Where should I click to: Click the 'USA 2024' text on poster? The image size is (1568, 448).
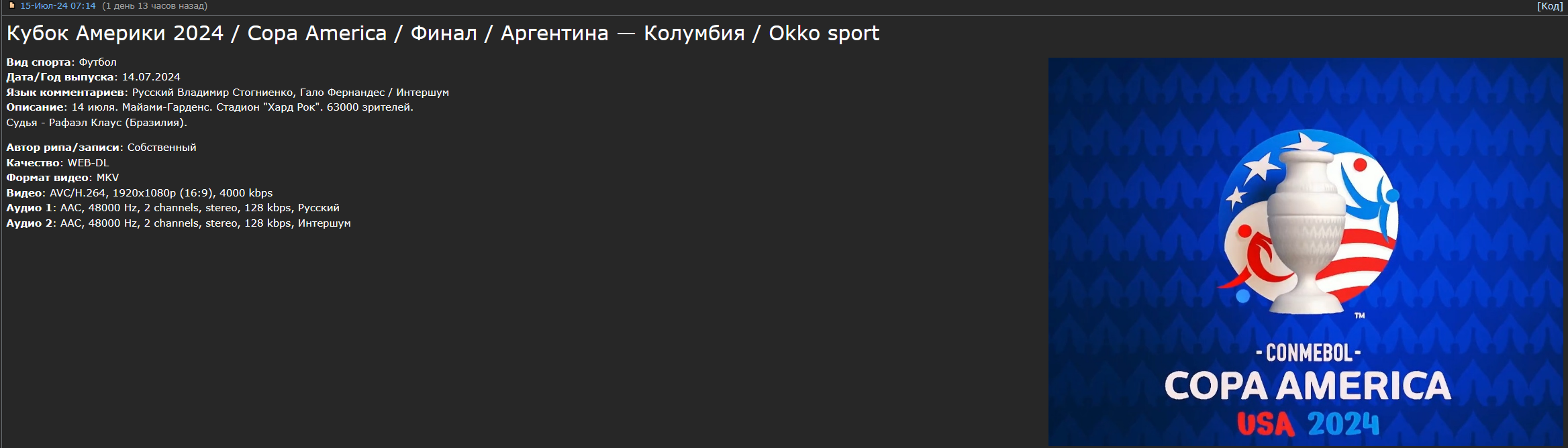pos(1308,424)
